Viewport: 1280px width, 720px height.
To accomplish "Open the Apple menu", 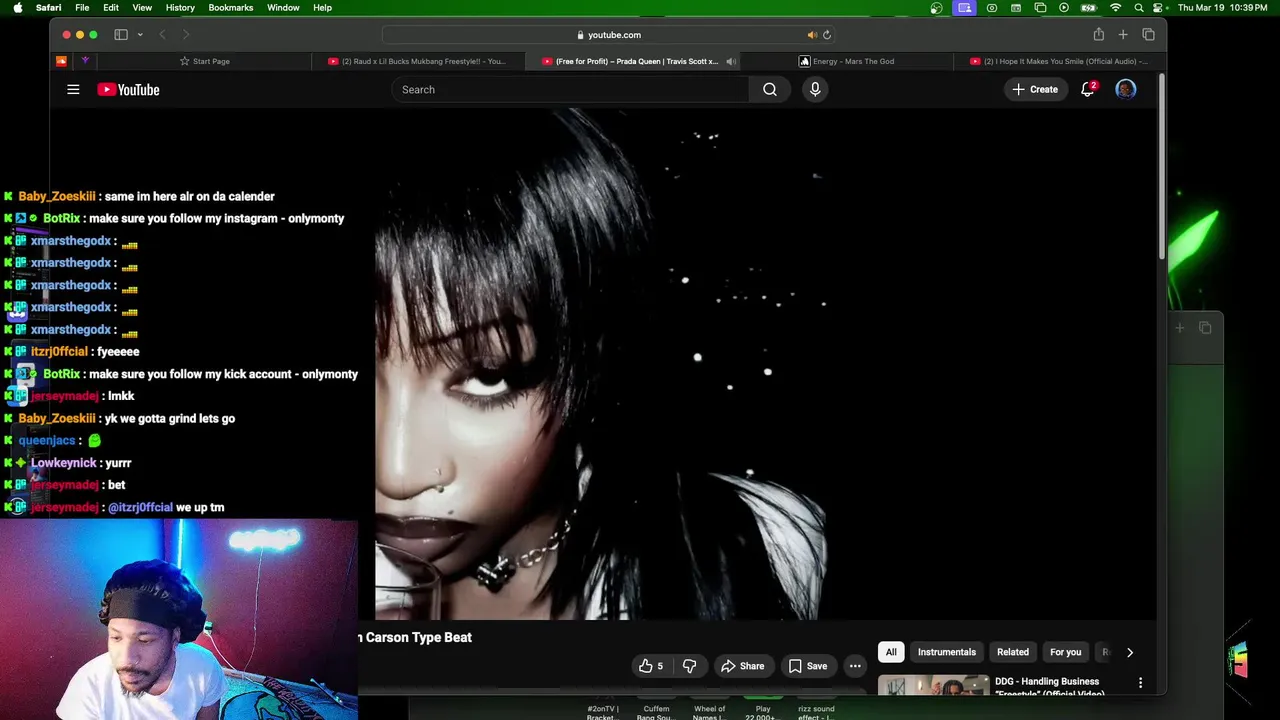I will coord(18,8).
